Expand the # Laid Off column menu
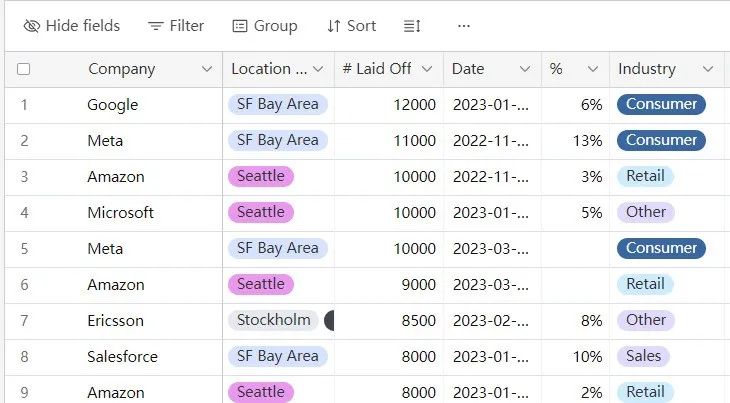Image resolution: width=730 pixels, height=403 pixels. coord(427,69)
